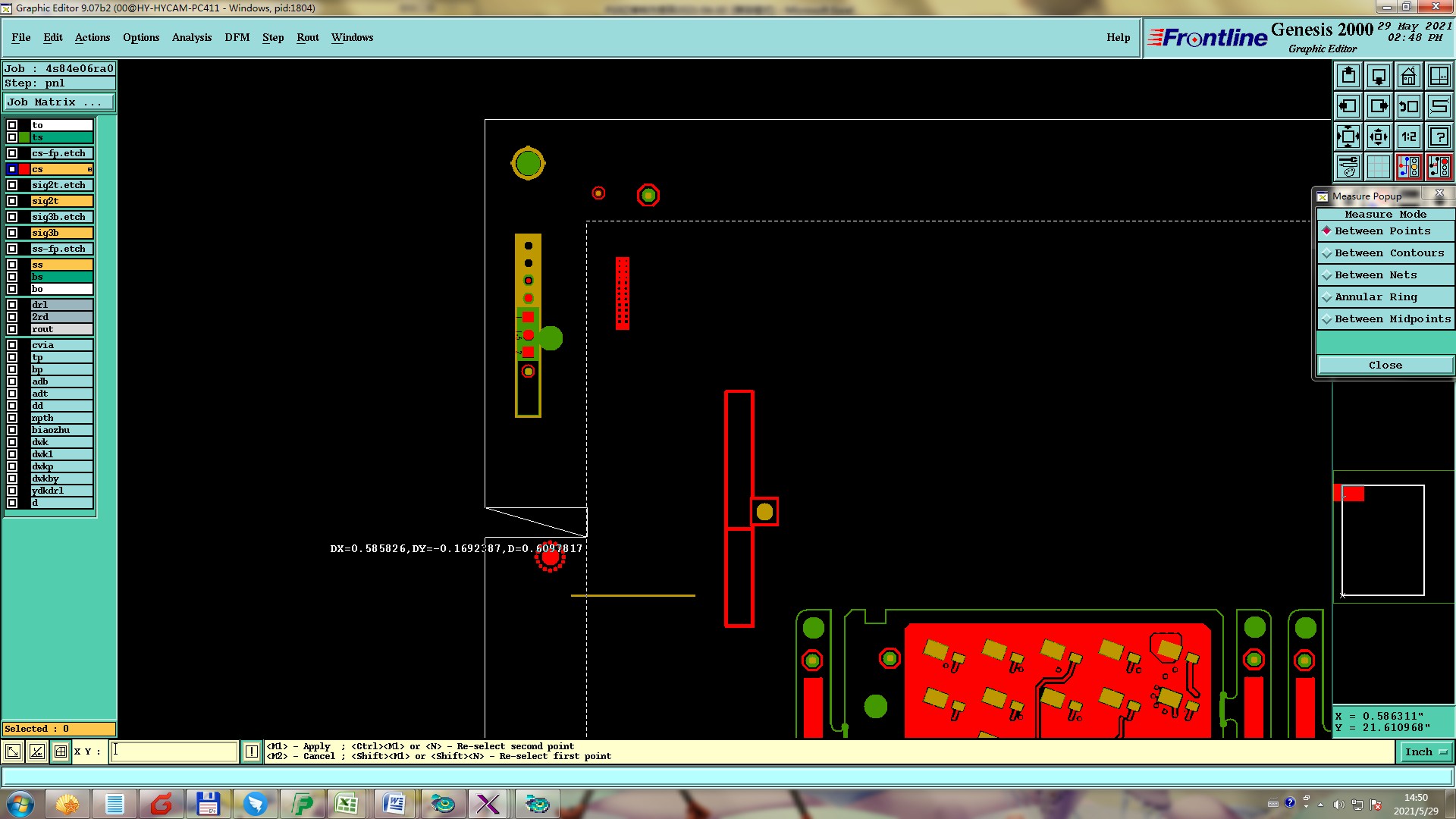
Task: Click the pan down view icon
Action: click(x=1379, y=76)
